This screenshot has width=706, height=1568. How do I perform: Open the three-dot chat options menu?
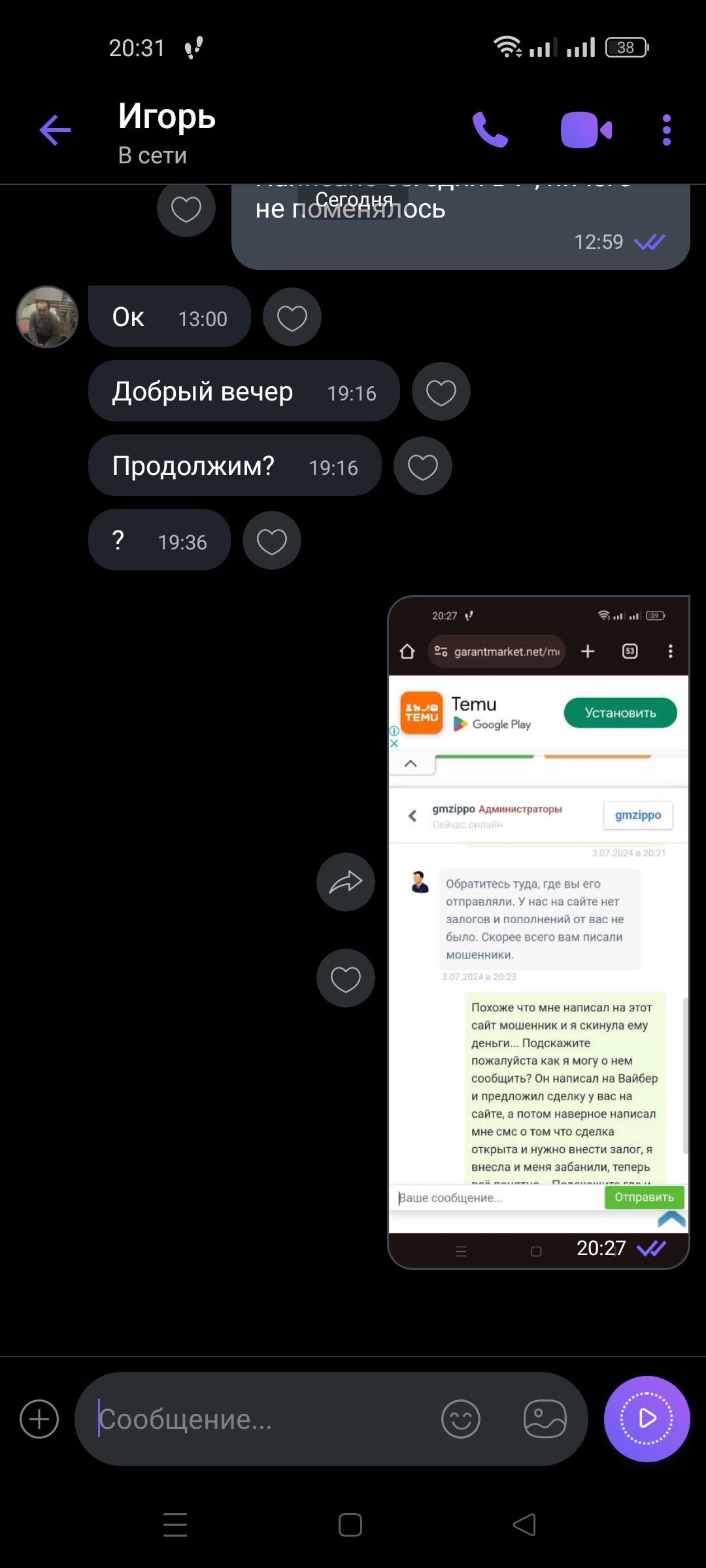click(x=666, y=130)
